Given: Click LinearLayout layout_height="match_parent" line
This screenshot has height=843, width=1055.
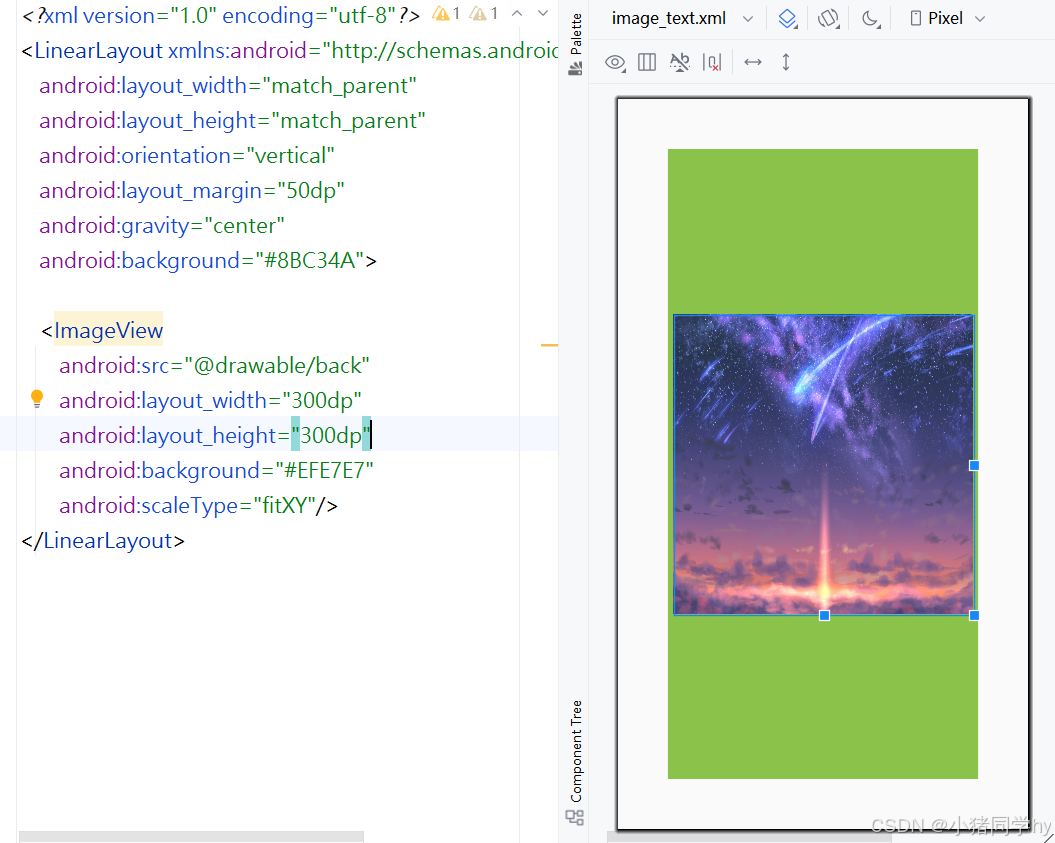Looking at the screenshot, I should [232, 120].
